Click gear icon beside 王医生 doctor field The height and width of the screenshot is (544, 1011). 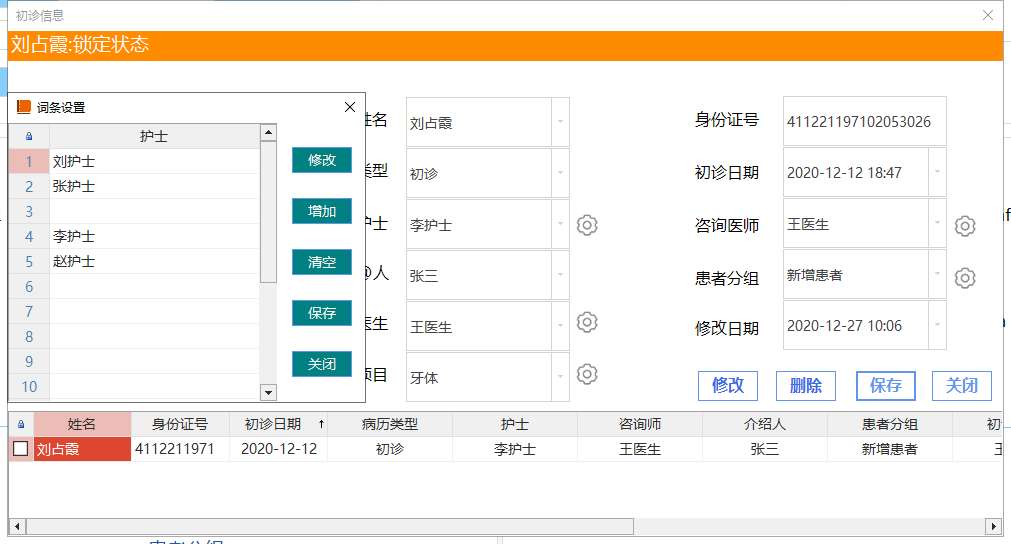click(x=588, y=322)
